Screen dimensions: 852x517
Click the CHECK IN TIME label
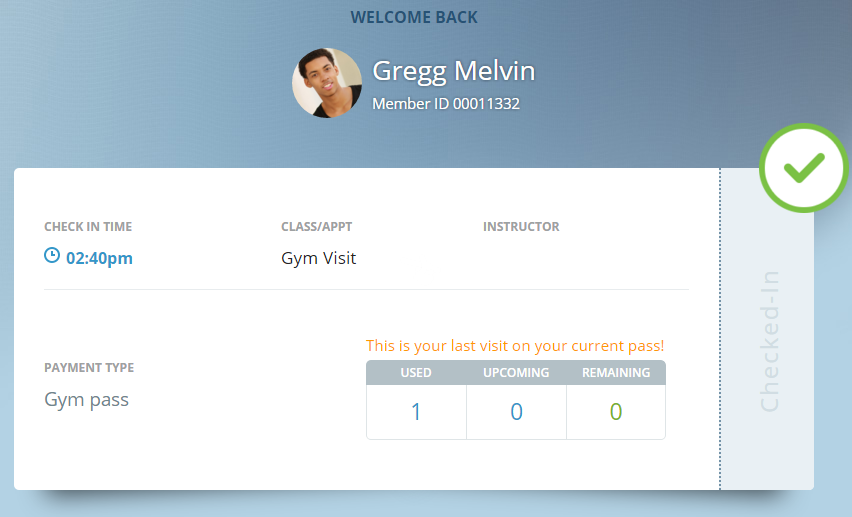tap(88, 227)
